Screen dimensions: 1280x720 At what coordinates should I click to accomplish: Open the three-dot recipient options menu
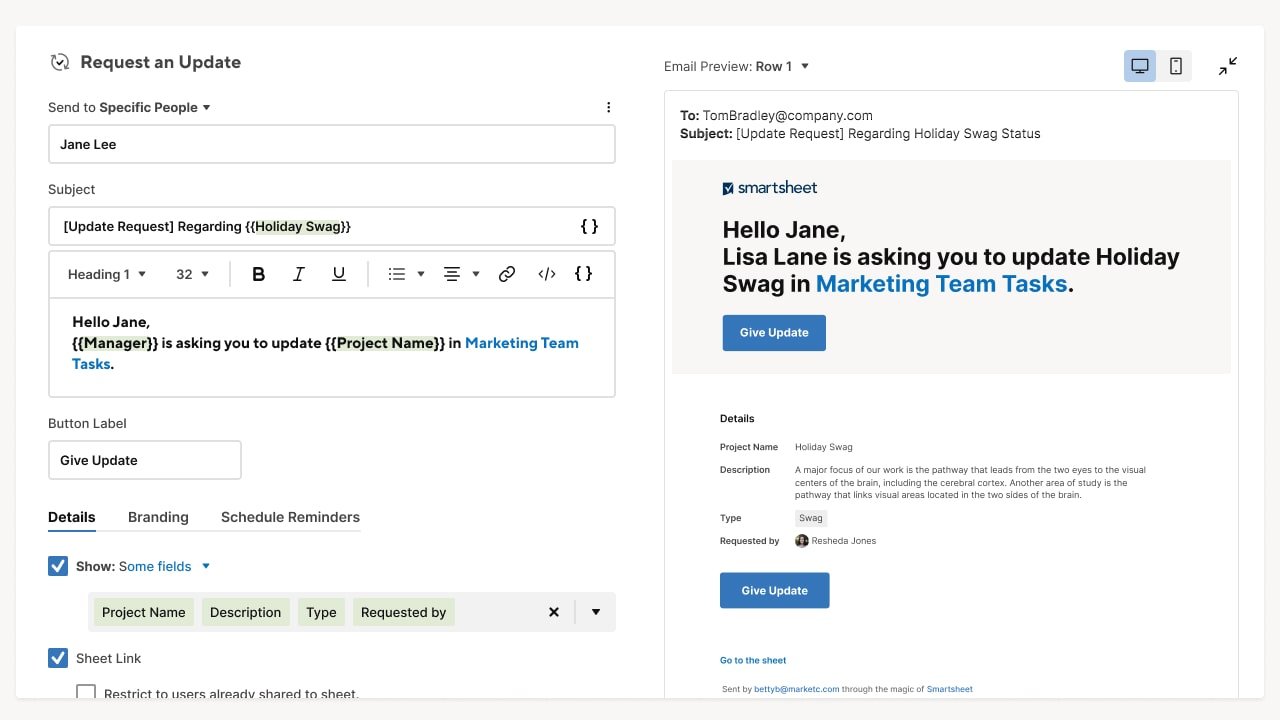(608, 107)
